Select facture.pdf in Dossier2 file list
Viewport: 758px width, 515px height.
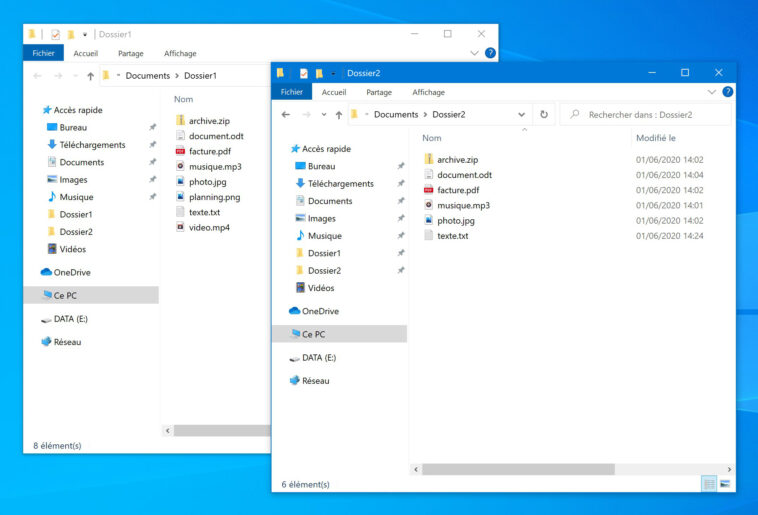[x=457, y=190]
